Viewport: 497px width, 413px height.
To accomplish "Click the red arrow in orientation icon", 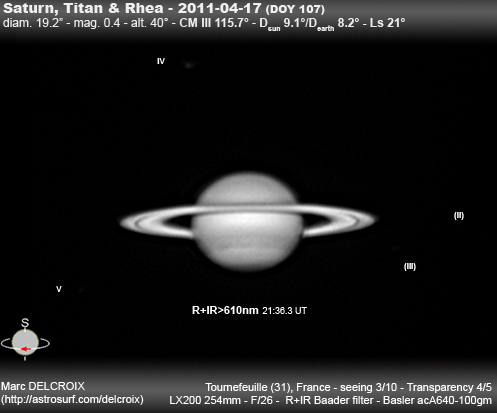I will point(26,349).
